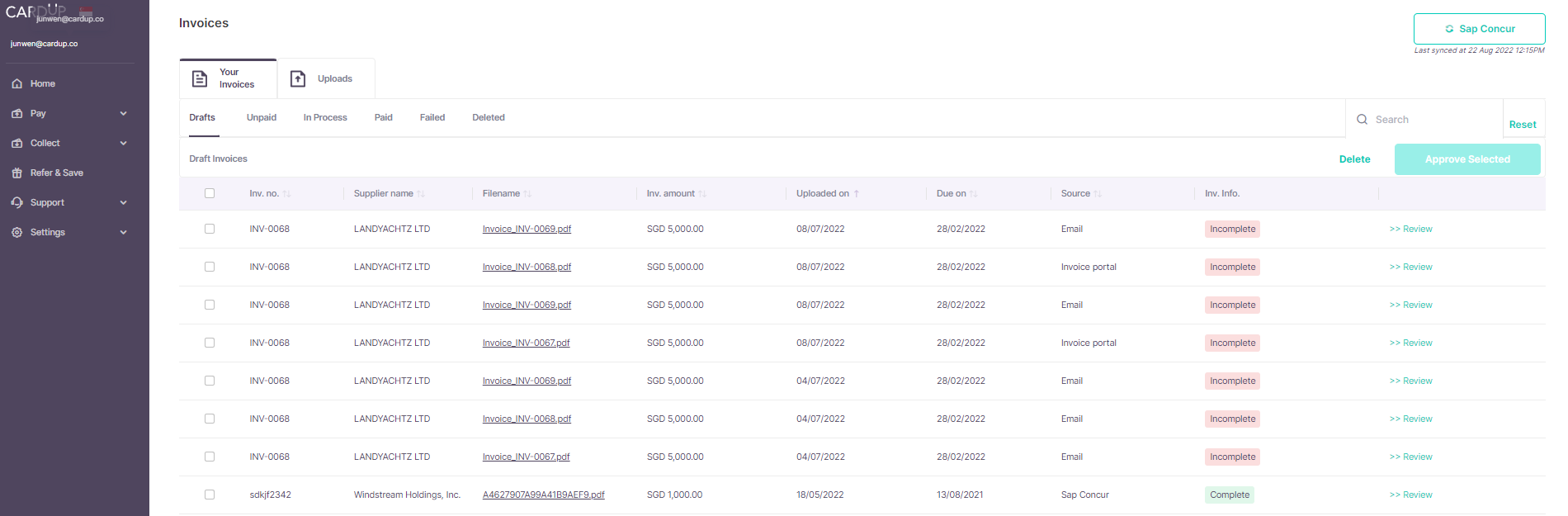1568x516 pixels.
Task: Select the first INV-0068 row checkbox
Action: coord(210,229)
